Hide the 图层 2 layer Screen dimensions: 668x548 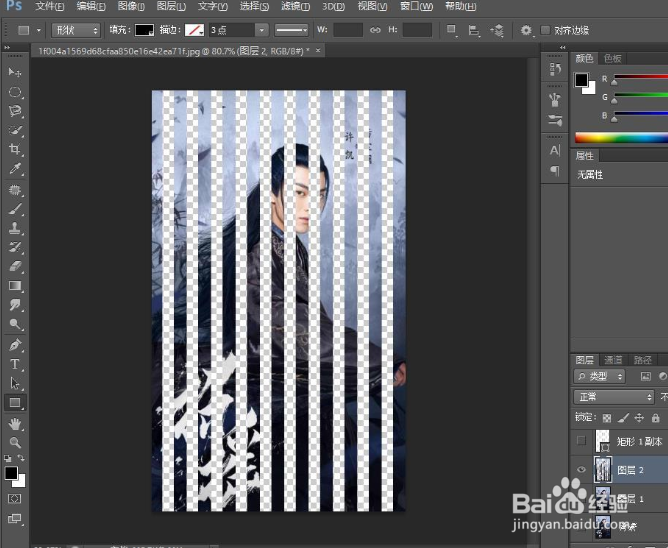[x=581, y=470]
